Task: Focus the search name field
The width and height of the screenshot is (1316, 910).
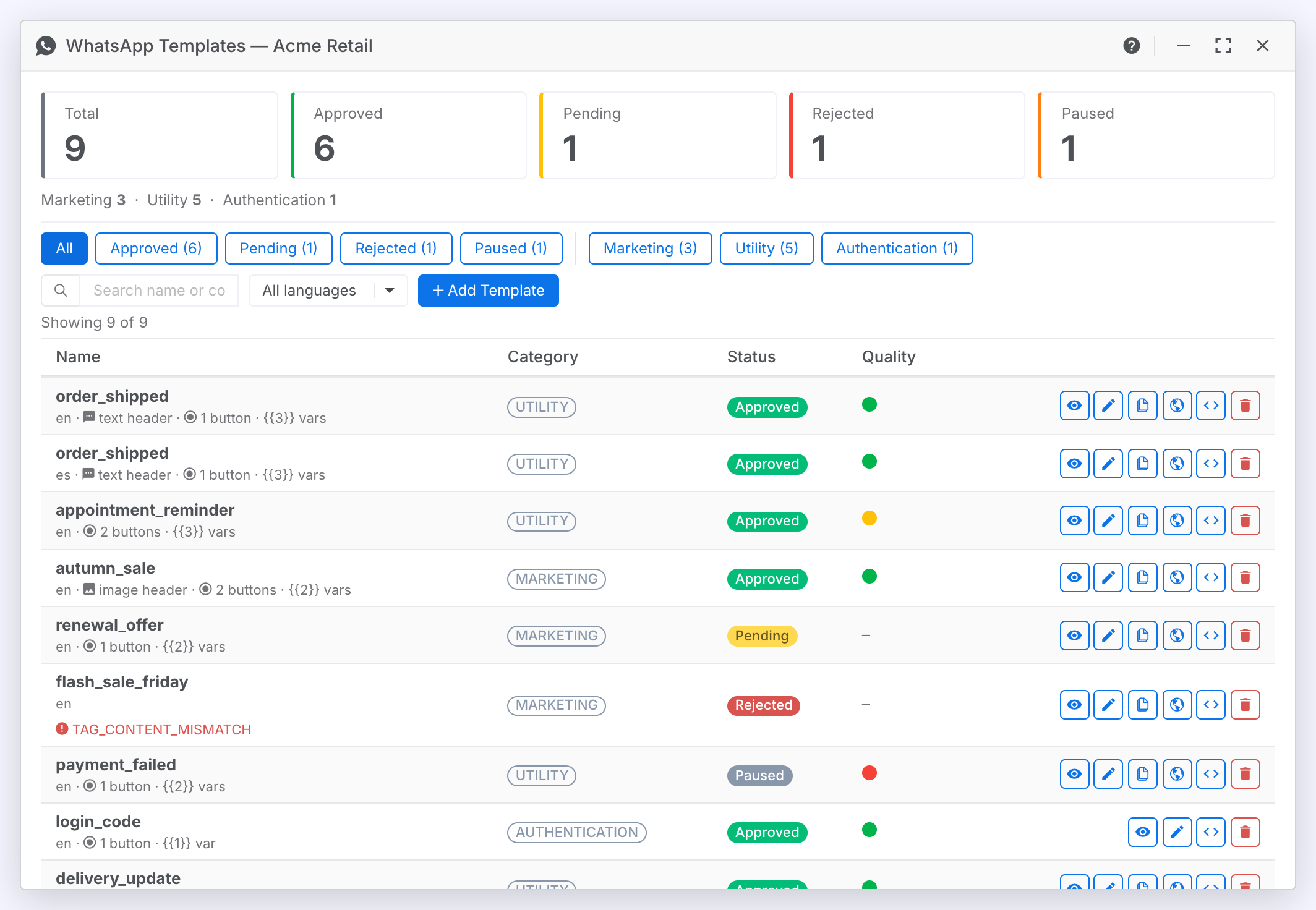Action: click(159, 291)
